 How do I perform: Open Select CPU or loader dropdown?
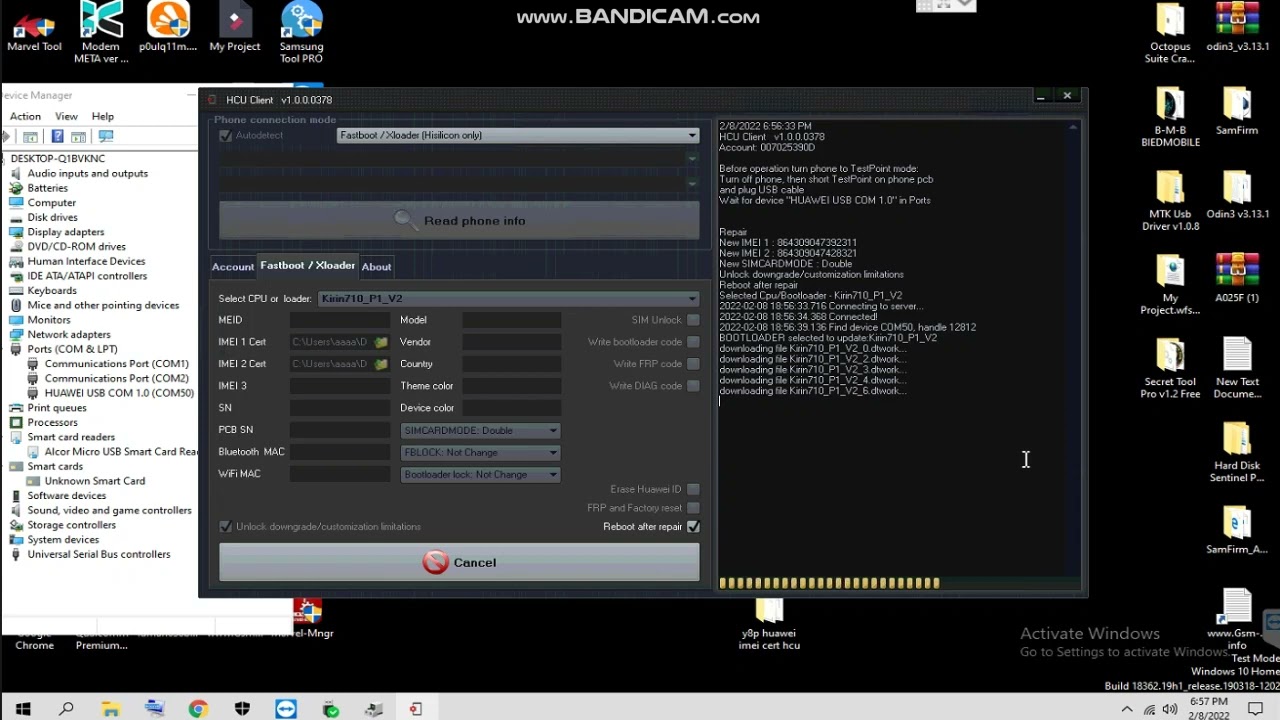(508, 299)
